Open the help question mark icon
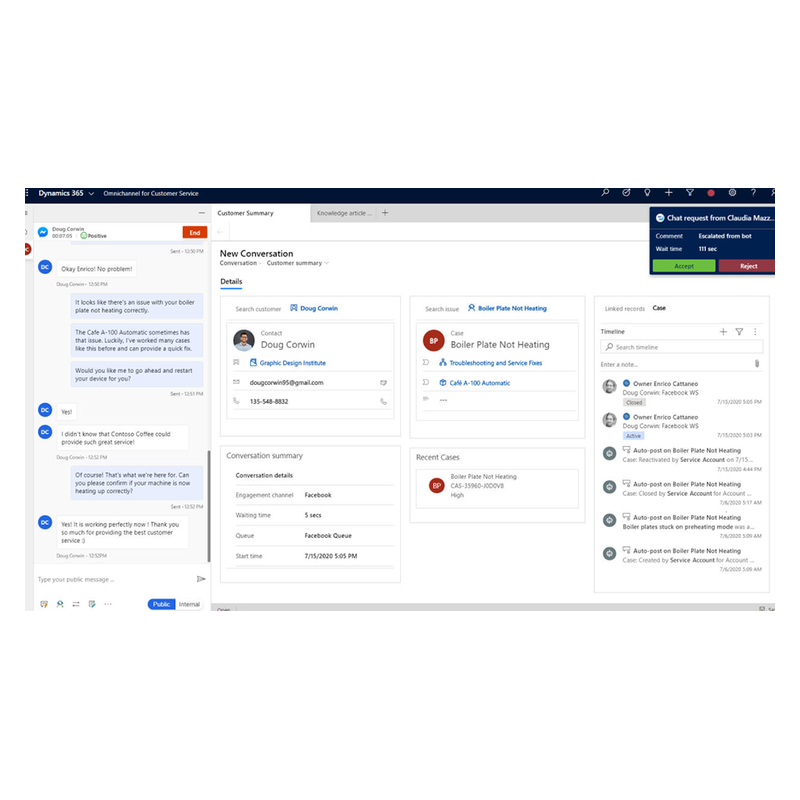This screenshot has height=800, width=800. (753, 193)
